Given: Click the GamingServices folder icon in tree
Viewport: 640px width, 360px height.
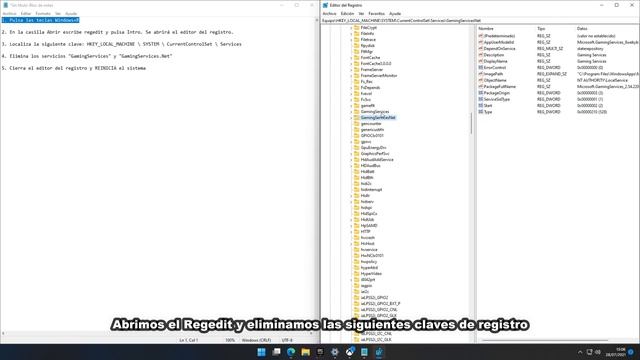Looking at the screenshot, I should 356,111.
